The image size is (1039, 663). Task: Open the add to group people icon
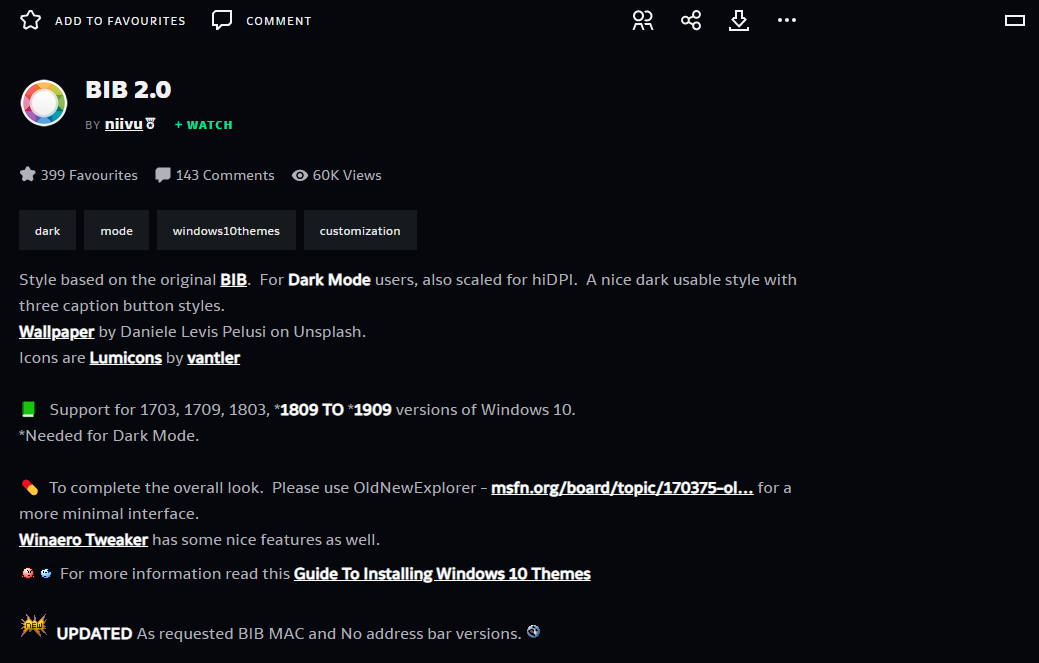point(642,21)
